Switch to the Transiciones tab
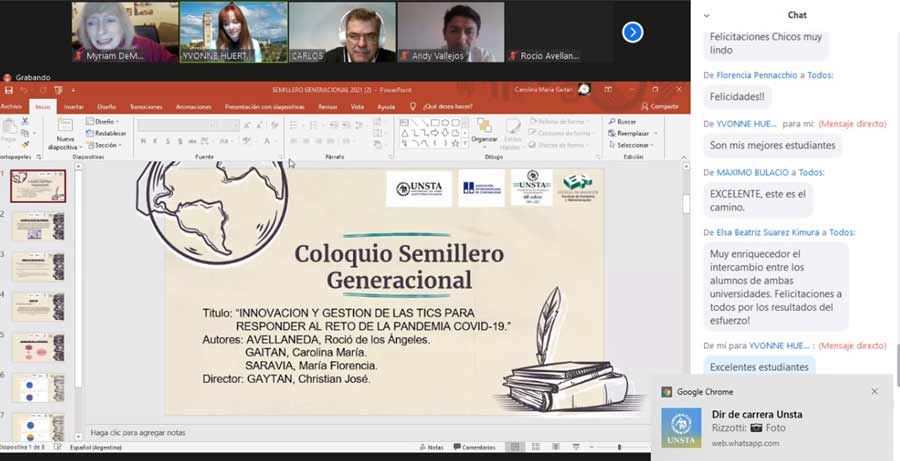 click(x=145, y=106)
